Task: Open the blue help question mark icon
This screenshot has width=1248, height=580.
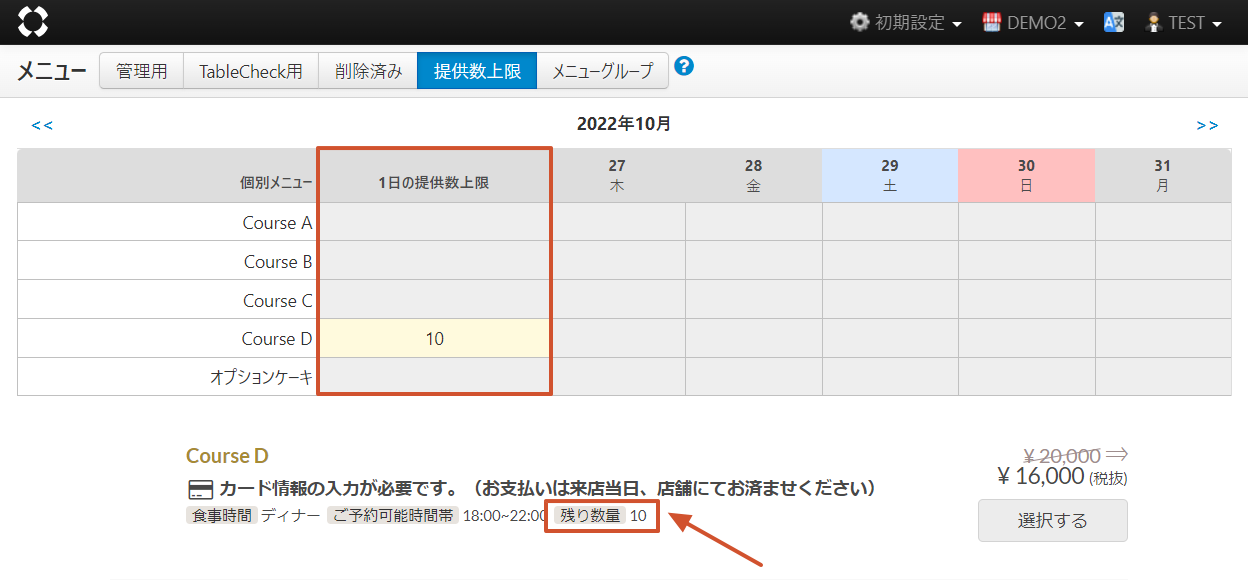Action: click(685, 67)
